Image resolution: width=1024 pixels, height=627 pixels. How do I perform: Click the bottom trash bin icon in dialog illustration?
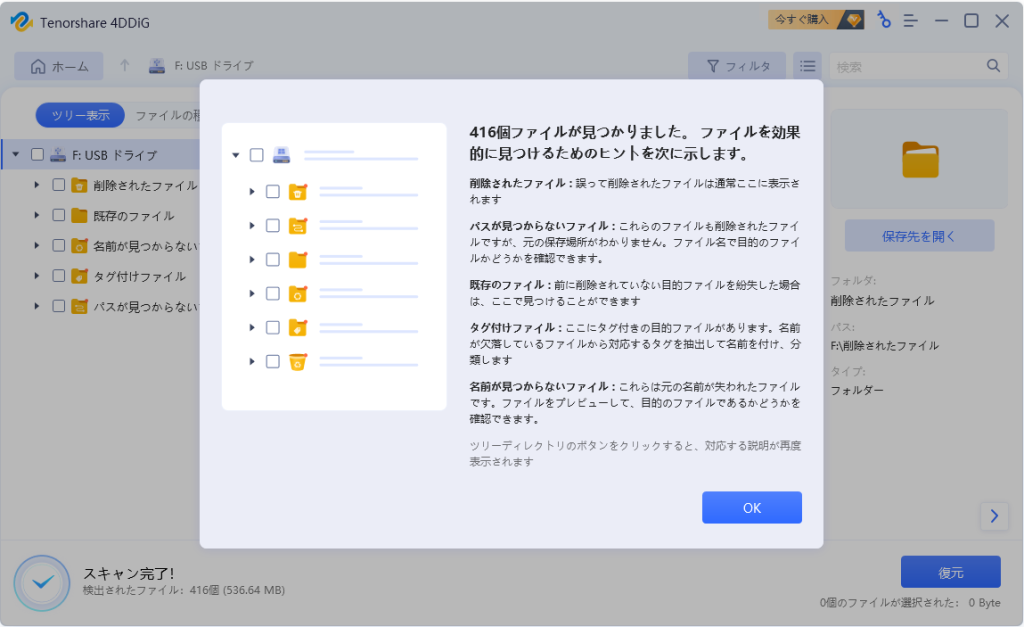(298, 361)
